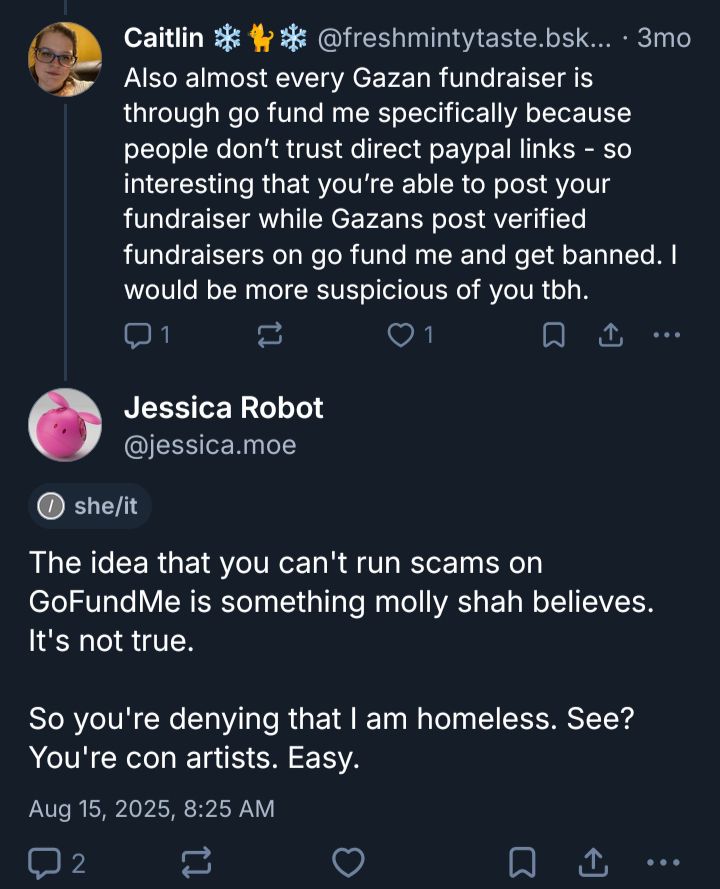This screenshot has height=889, width=720.
Task: Like Jessica Robot's post
Action: pyautogui.click(x=347, y=861)
